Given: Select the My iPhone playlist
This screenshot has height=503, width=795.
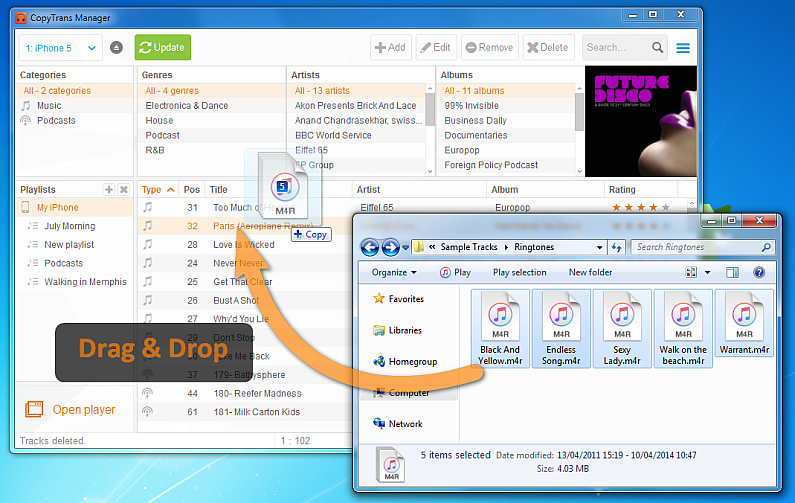Looking at the screenshot, I should (75, 207).
